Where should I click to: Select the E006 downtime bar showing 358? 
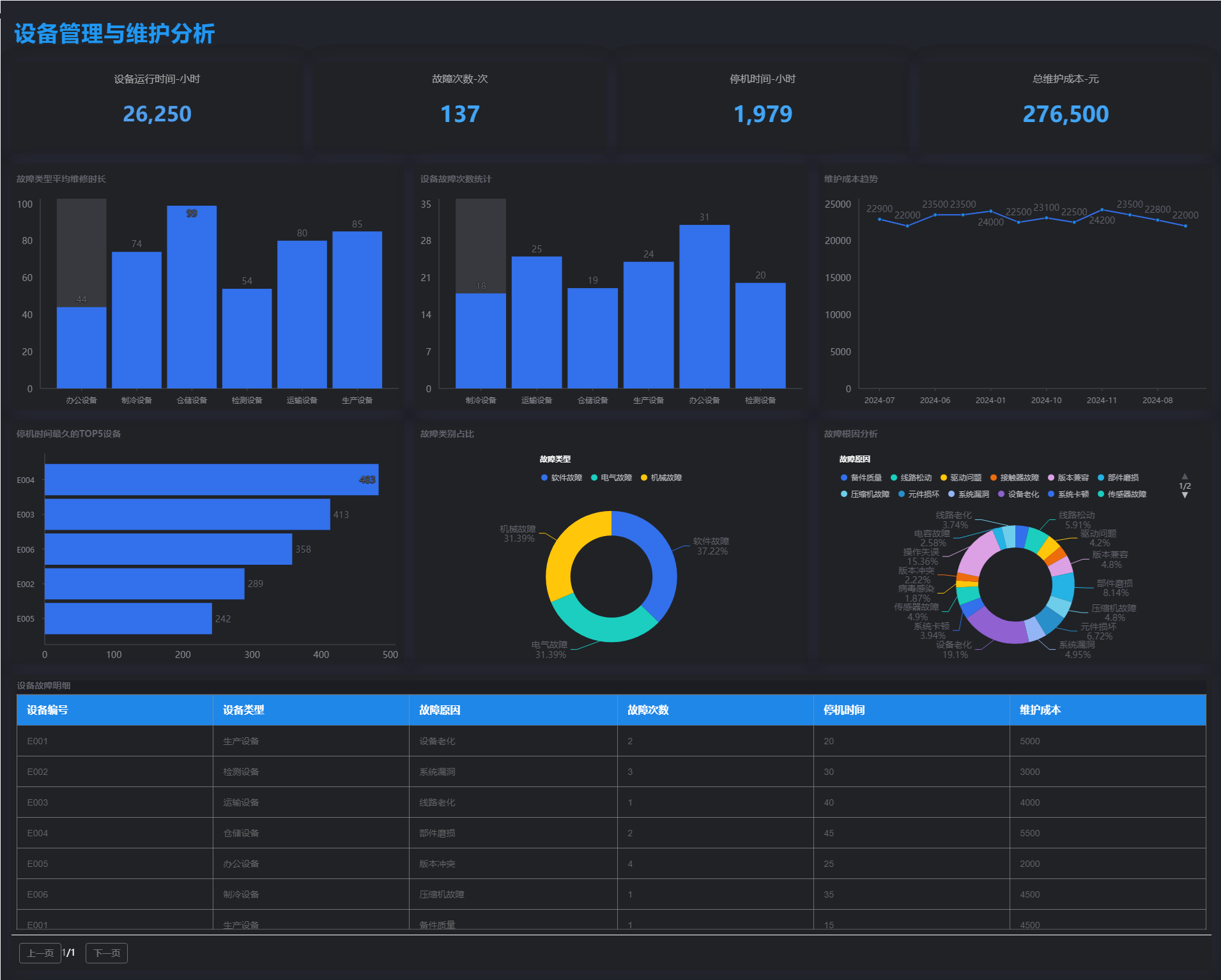click(168, 549)
